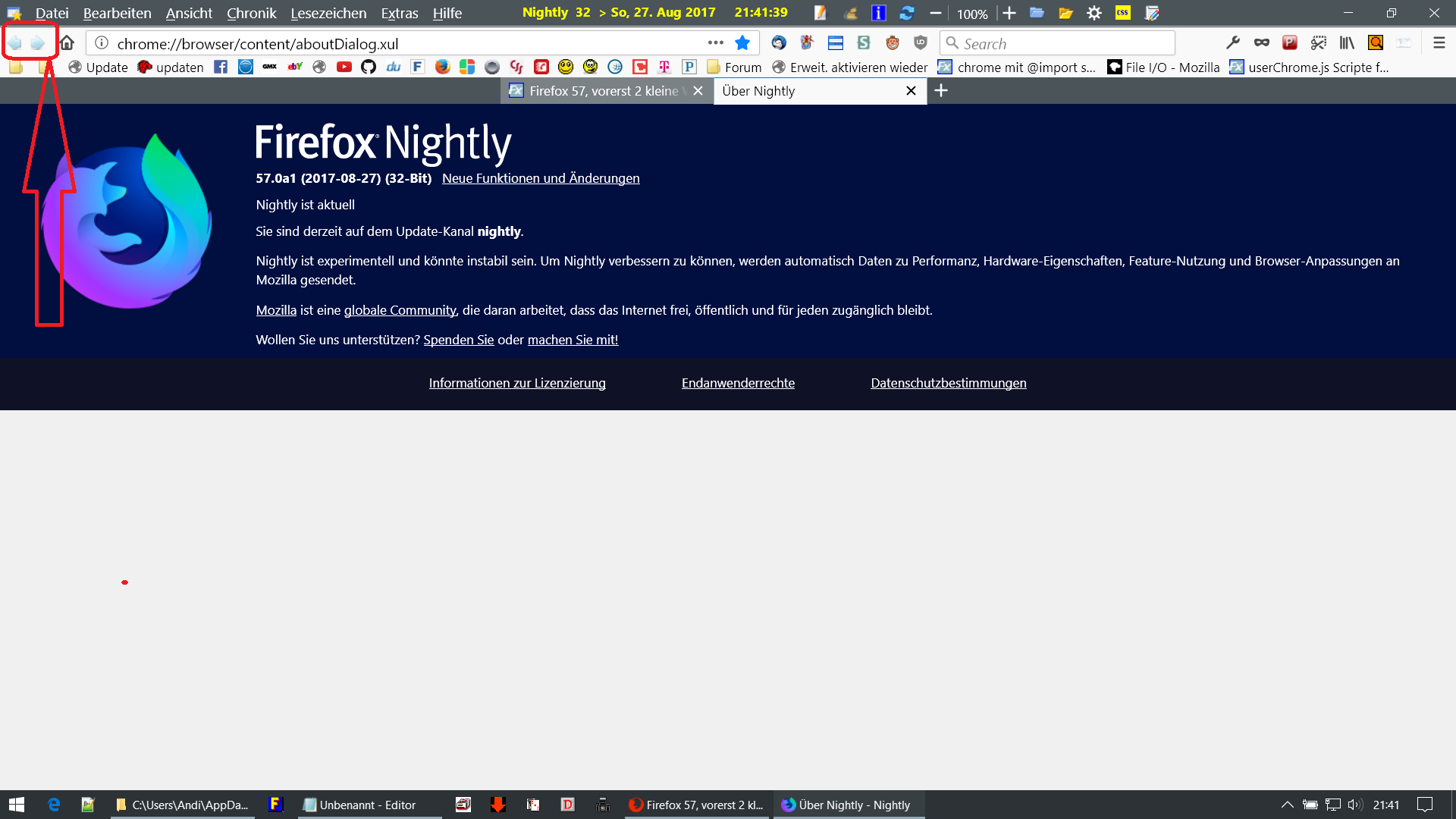Open the Library books icon
Screen dimensions: 1456x819
pos(1347,43)
